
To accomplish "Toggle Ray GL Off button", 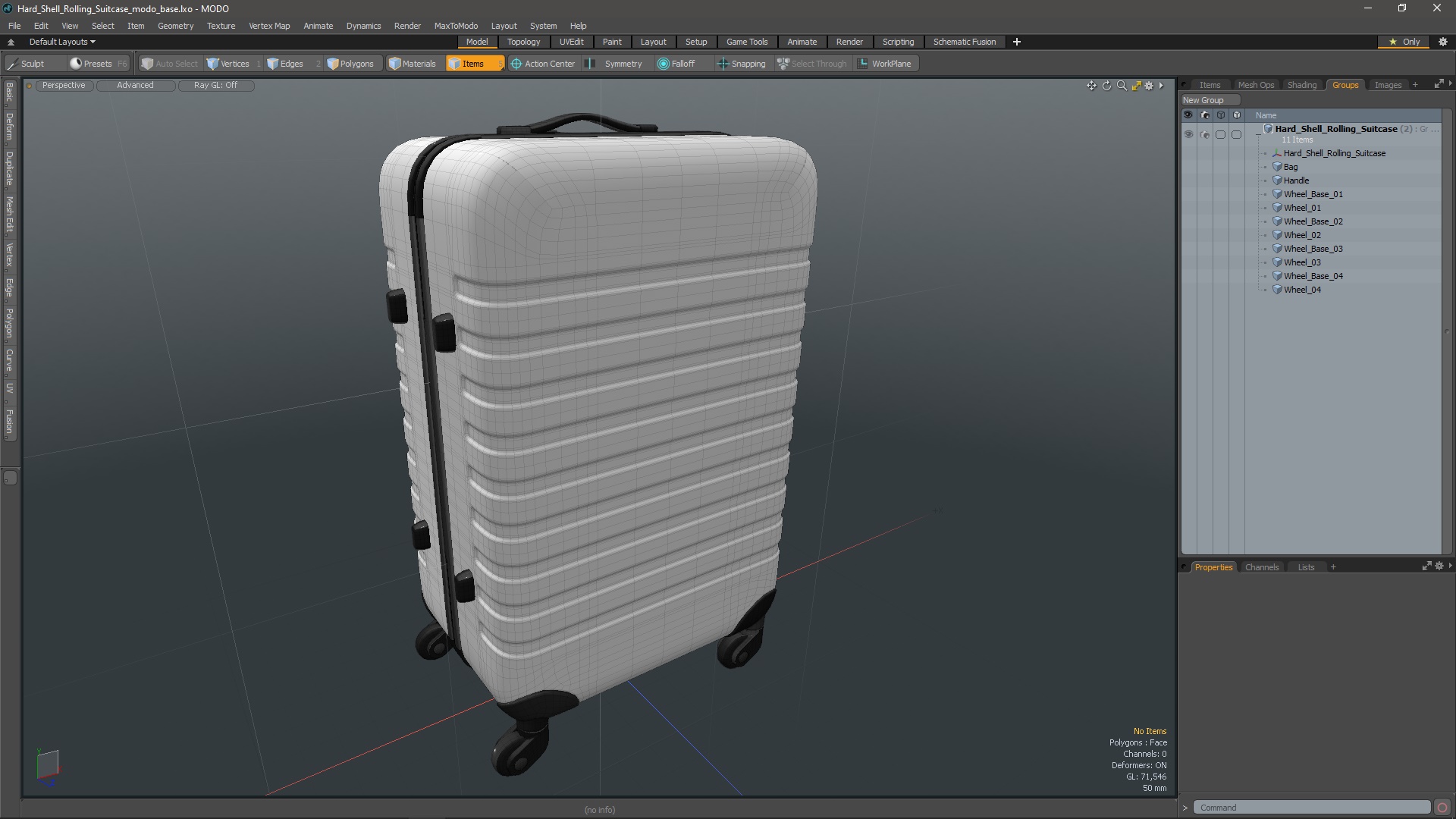I will 215,85.
